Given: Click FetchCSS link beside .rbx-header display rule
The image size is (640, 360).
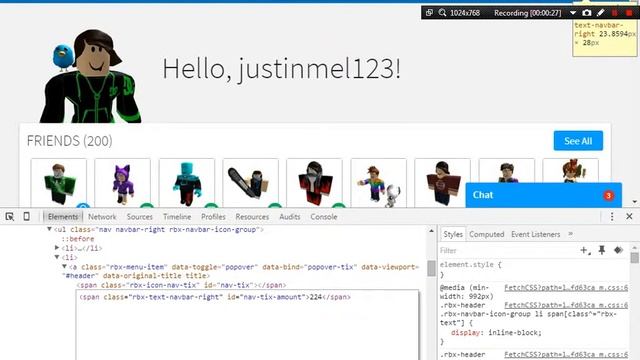Looking at the screenshot, I should coord(566,305).
